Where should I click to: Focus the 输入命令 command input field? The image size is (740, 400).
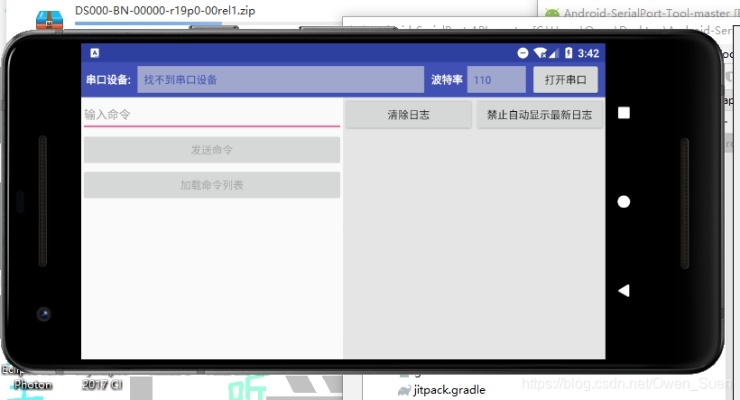click(x=211, y=115)
